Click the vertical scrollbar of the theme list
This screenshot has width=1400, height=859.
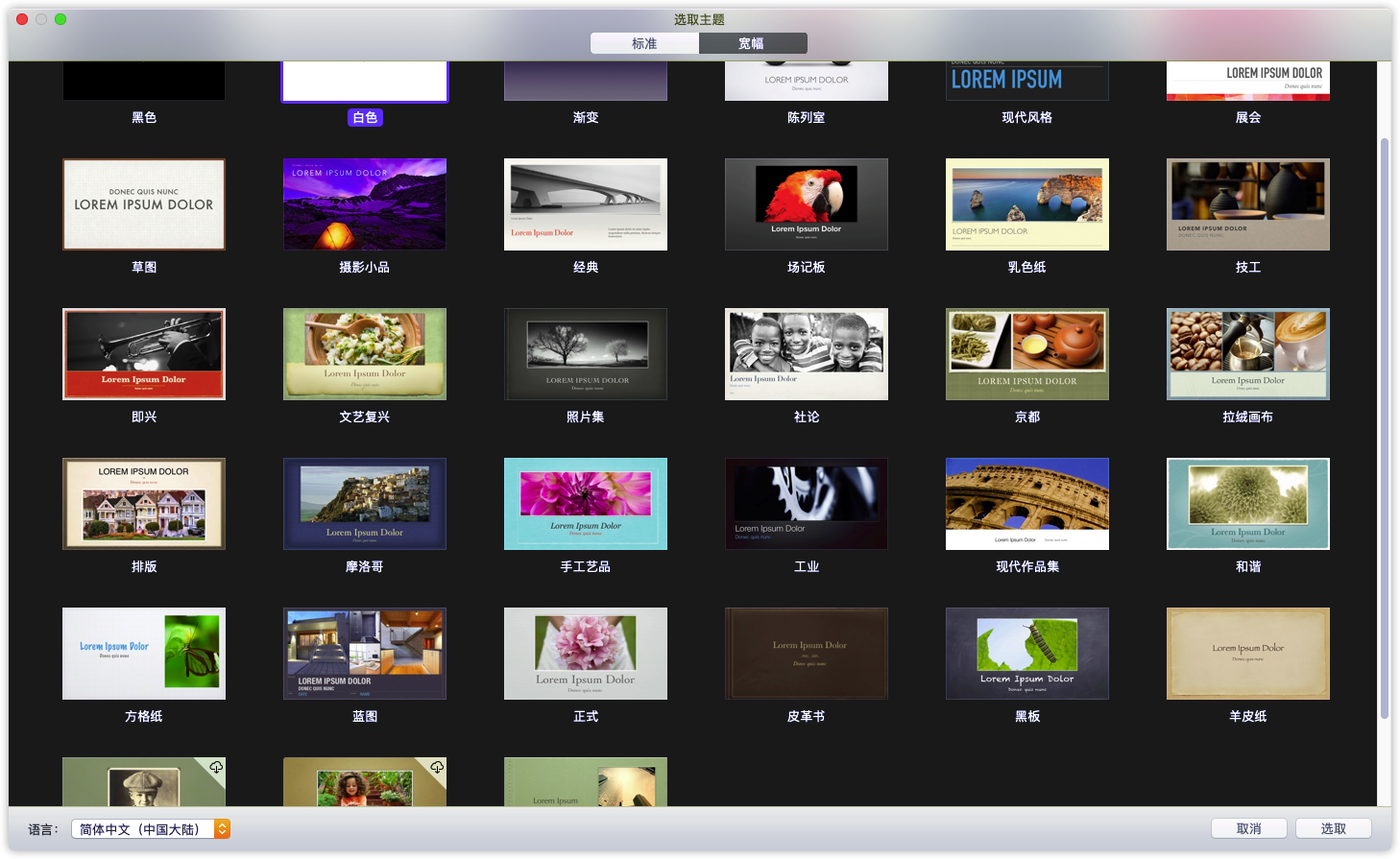click(x=1385, y=427)
